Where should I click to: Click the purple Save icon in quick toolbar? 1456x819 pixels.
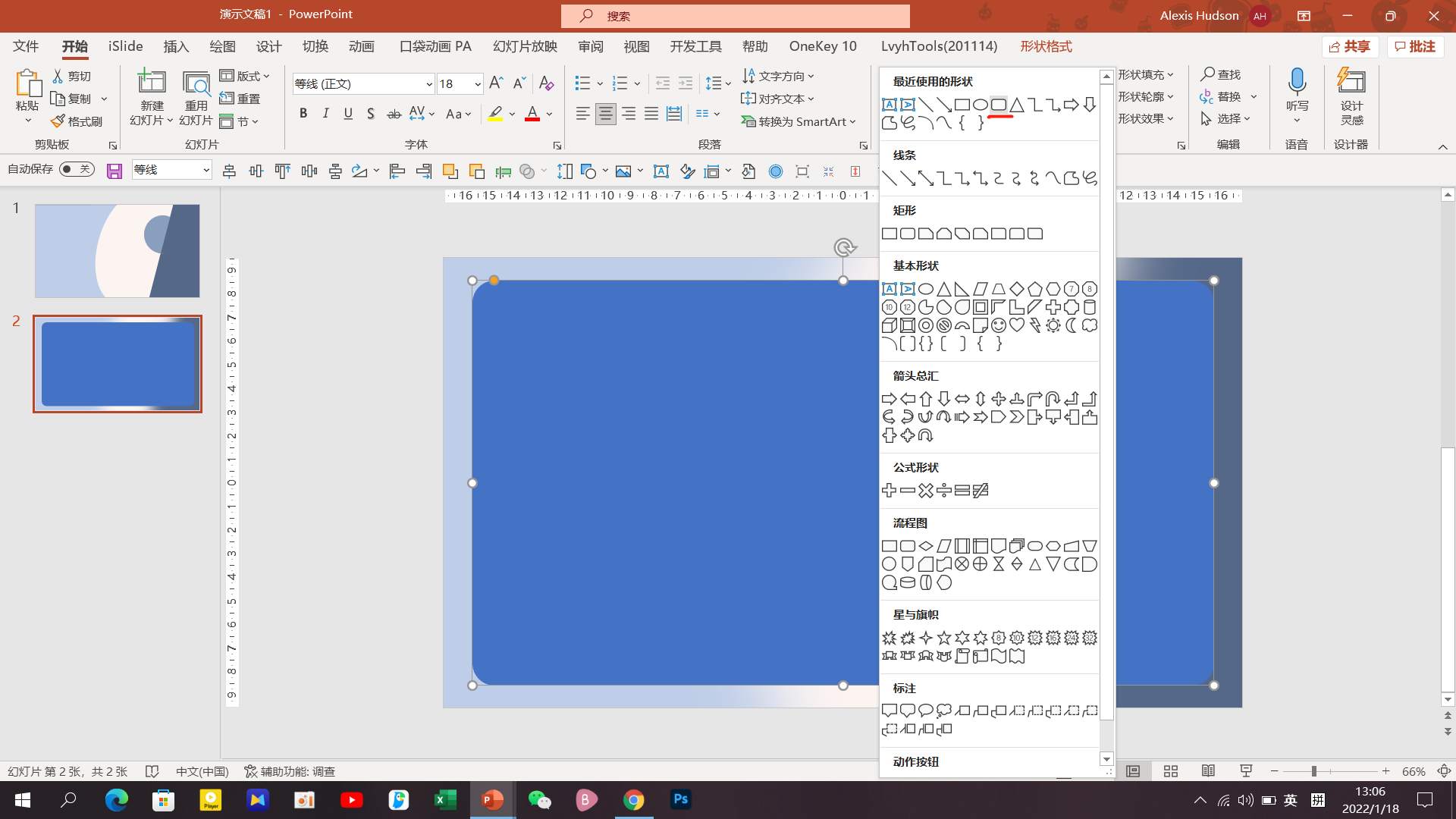point(115,171)
